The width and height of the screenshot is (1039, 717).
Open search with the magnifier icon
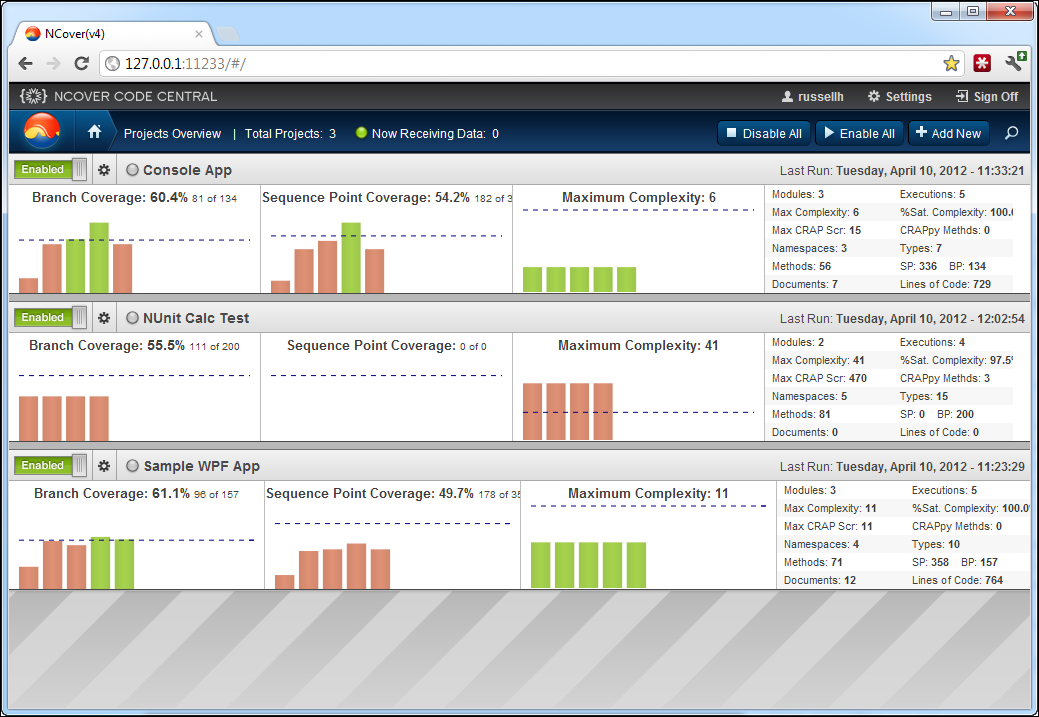coord(1011,133)
